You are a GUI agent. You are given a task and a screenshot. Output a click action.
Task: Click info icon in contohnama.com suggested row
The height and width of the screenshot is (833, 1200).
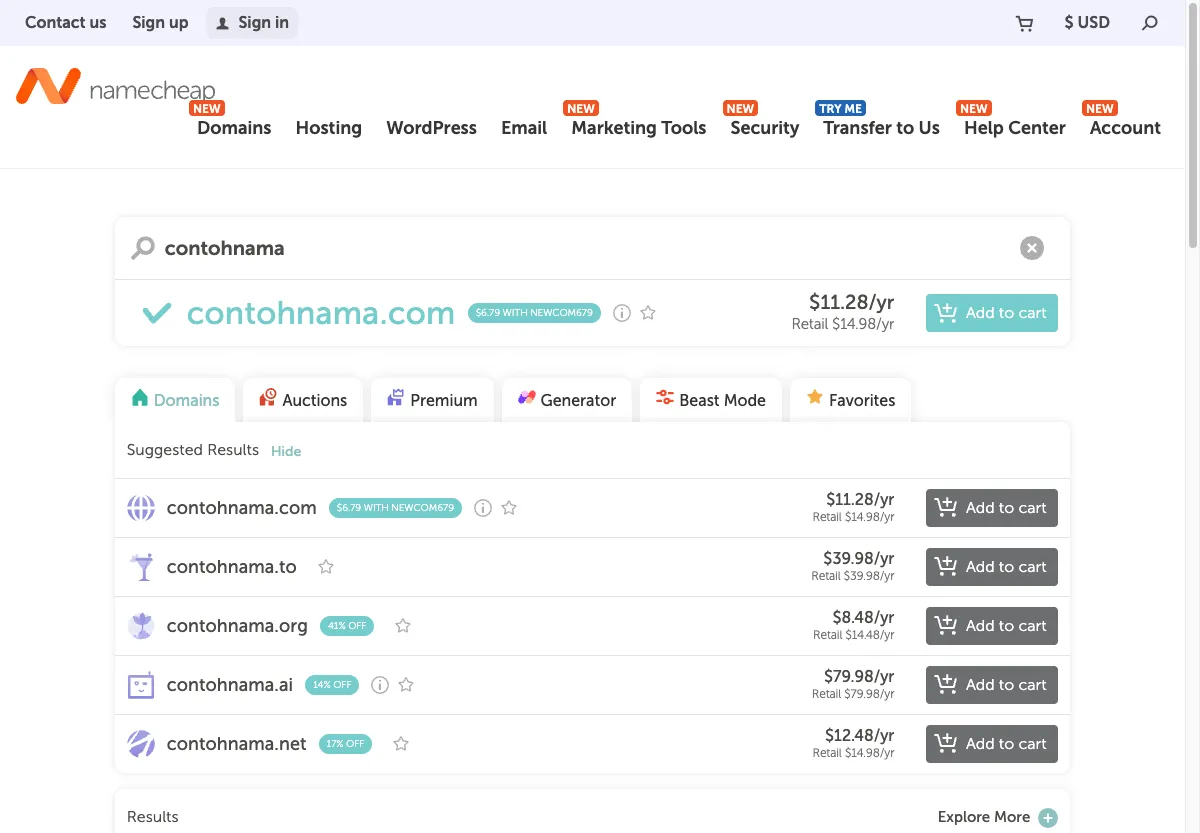pos(483,508)
